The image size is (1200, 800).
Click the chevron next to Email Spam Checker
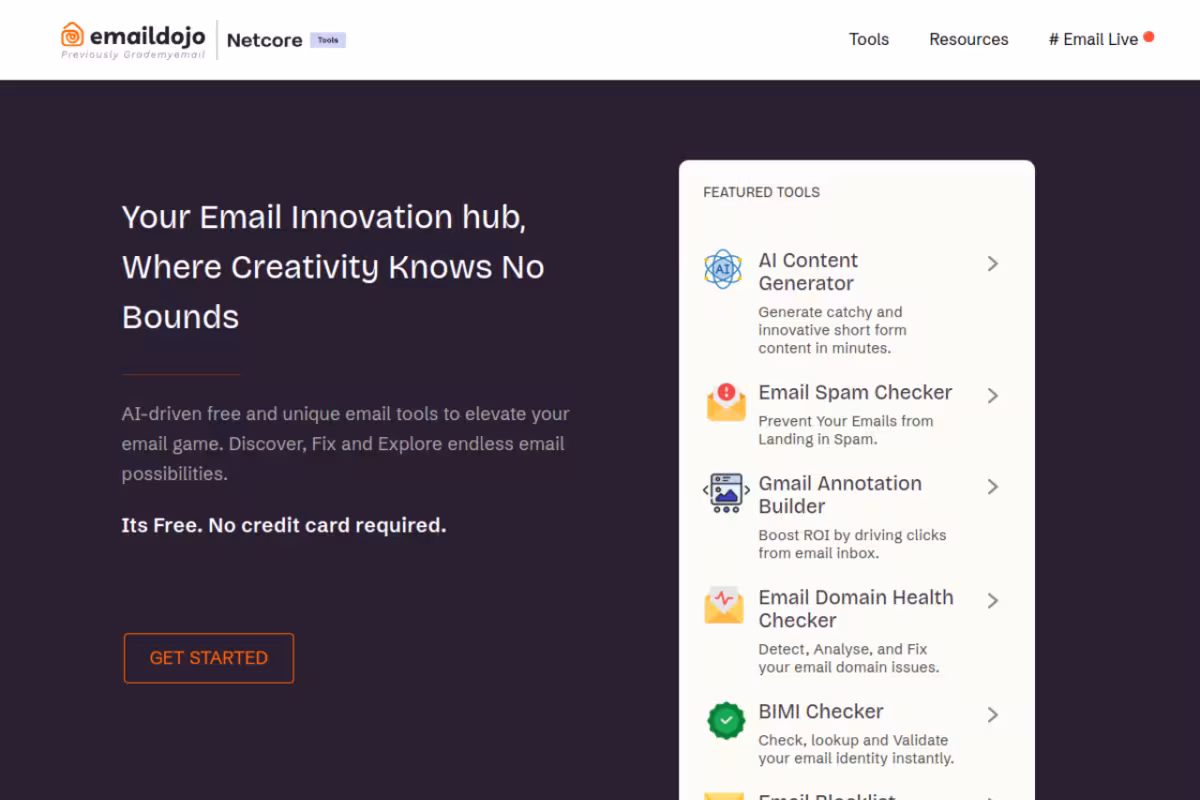click(992, 396)
